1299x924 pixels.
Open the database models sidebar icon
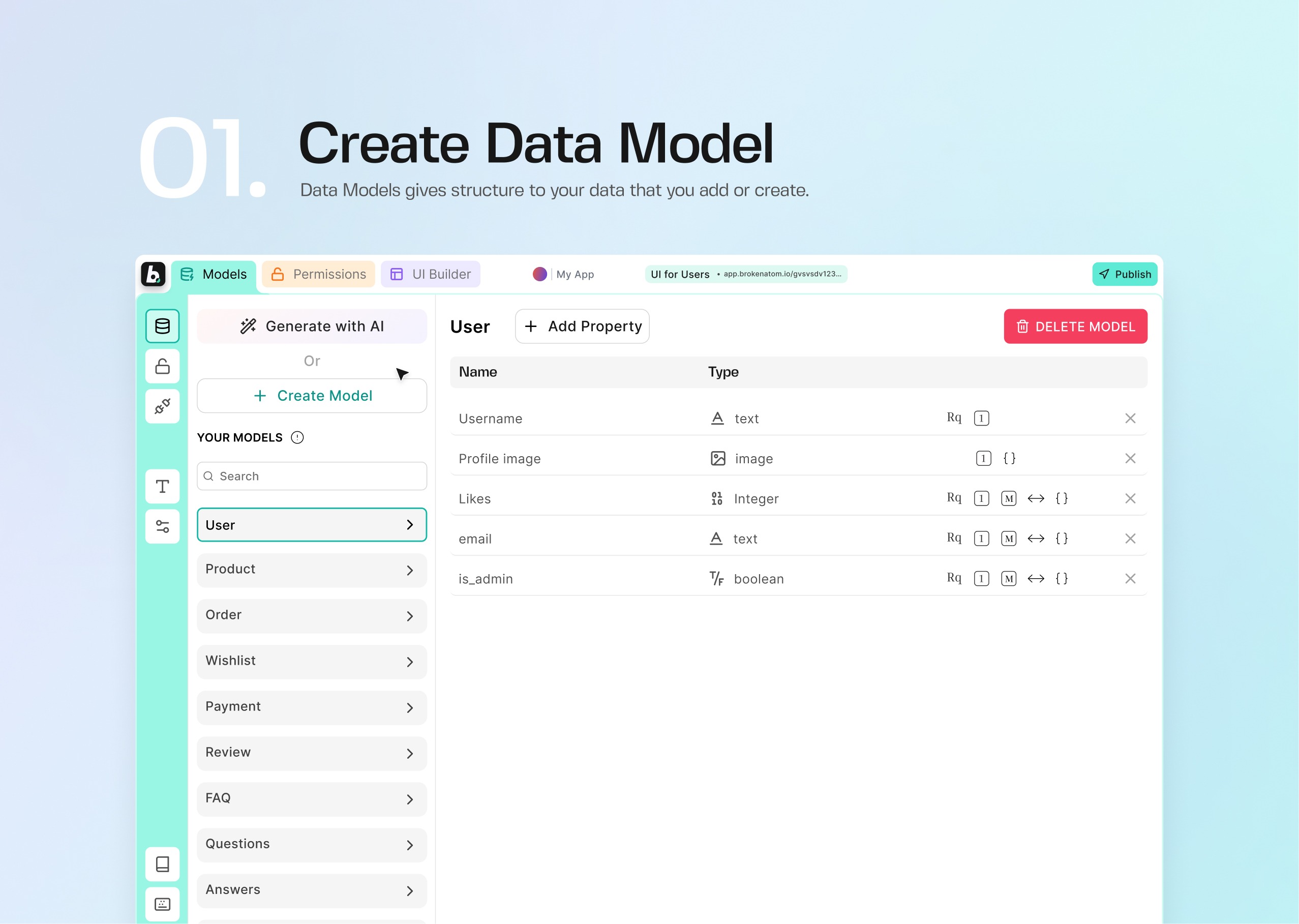tap(162, 326)
